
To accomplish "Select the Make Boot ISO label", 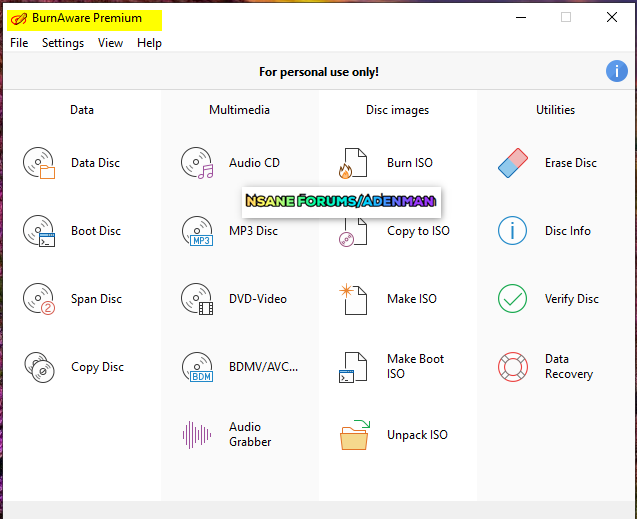I will tap(416, 366).
